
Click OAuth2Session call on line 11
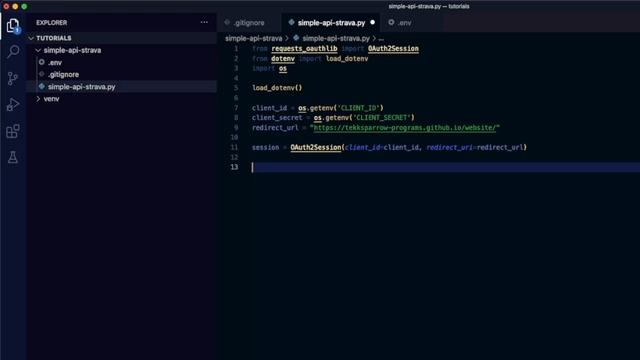click(x=316, y=147)
